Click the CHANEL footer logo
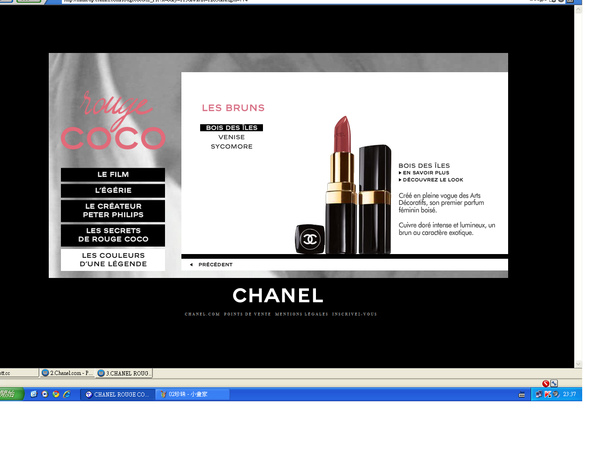 (278, 295)
